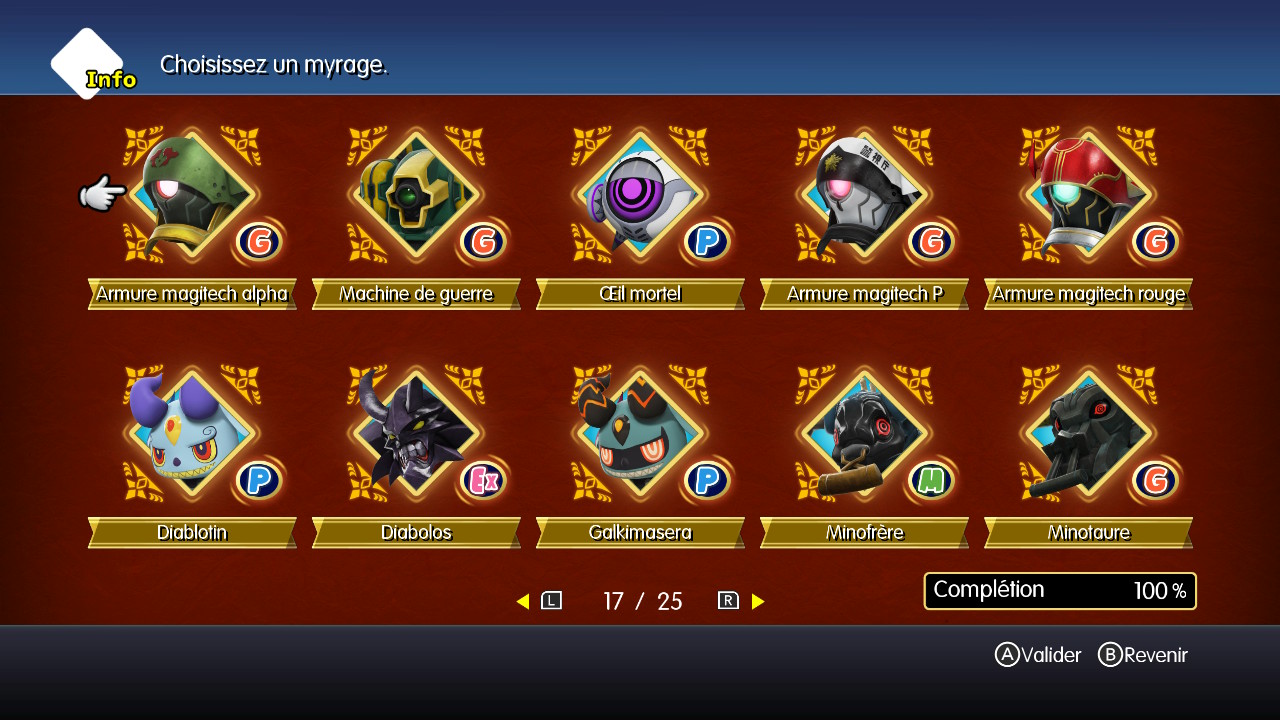Choose the Machine de guerre mirage icon
Image resolution: width=1280 pixels, height=720 pixels.
coord(416,195)
